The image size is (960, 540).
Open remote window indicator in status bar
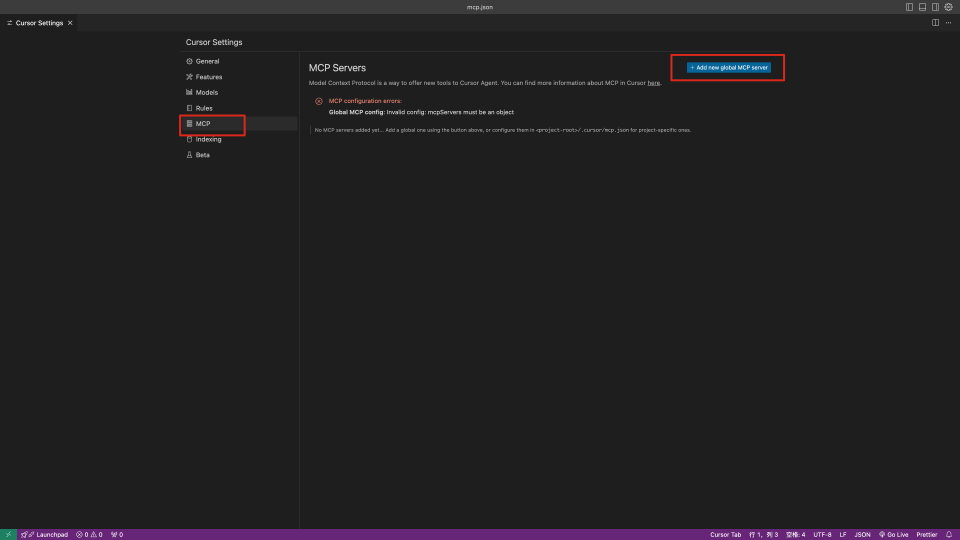point(8,534)
